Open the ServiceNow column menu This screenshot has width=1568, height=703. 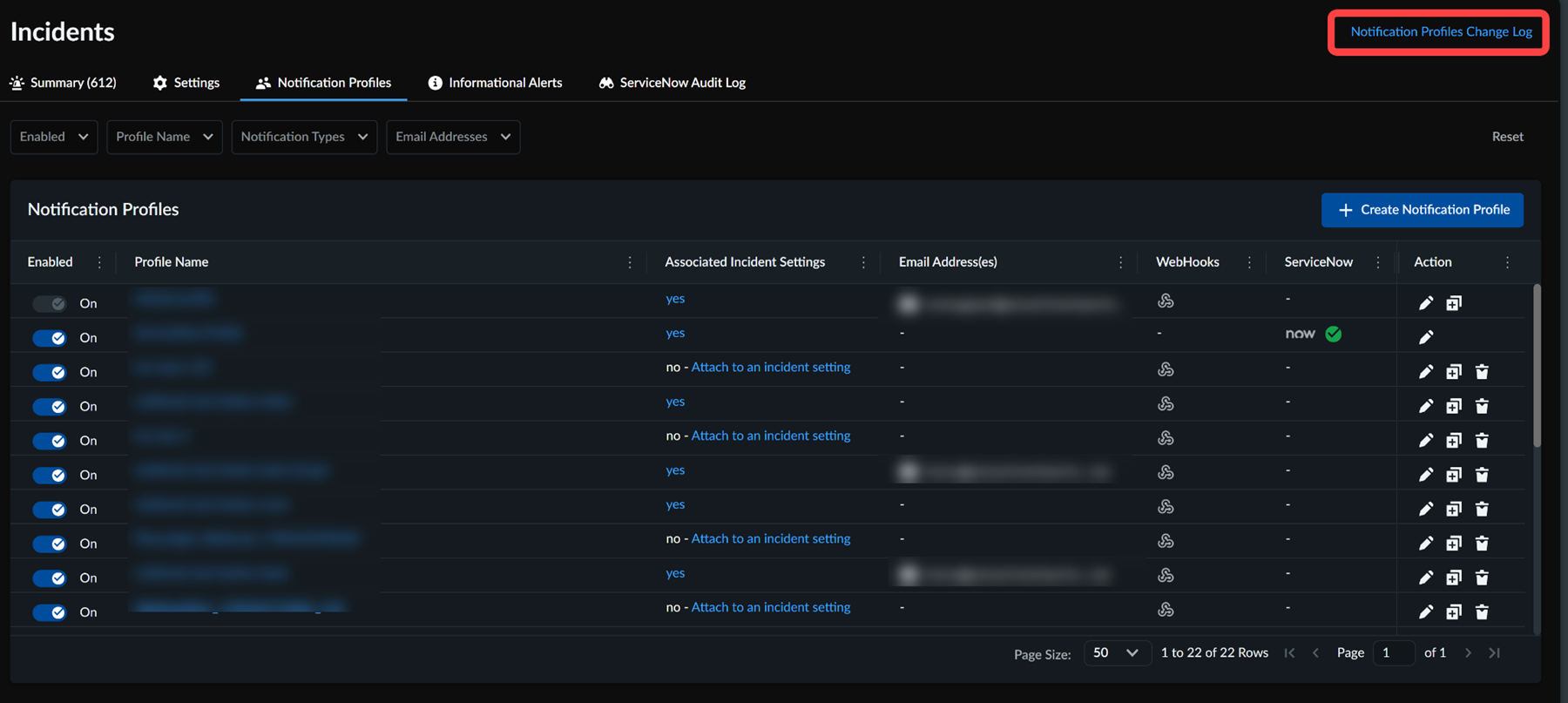[1377, 262]
